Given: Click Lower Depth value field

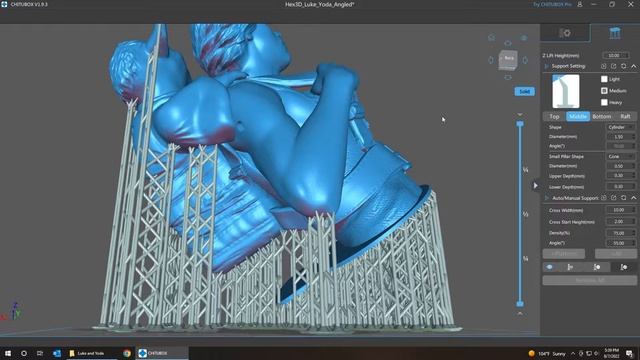Looking at the screenshot, I should point(620,187).
